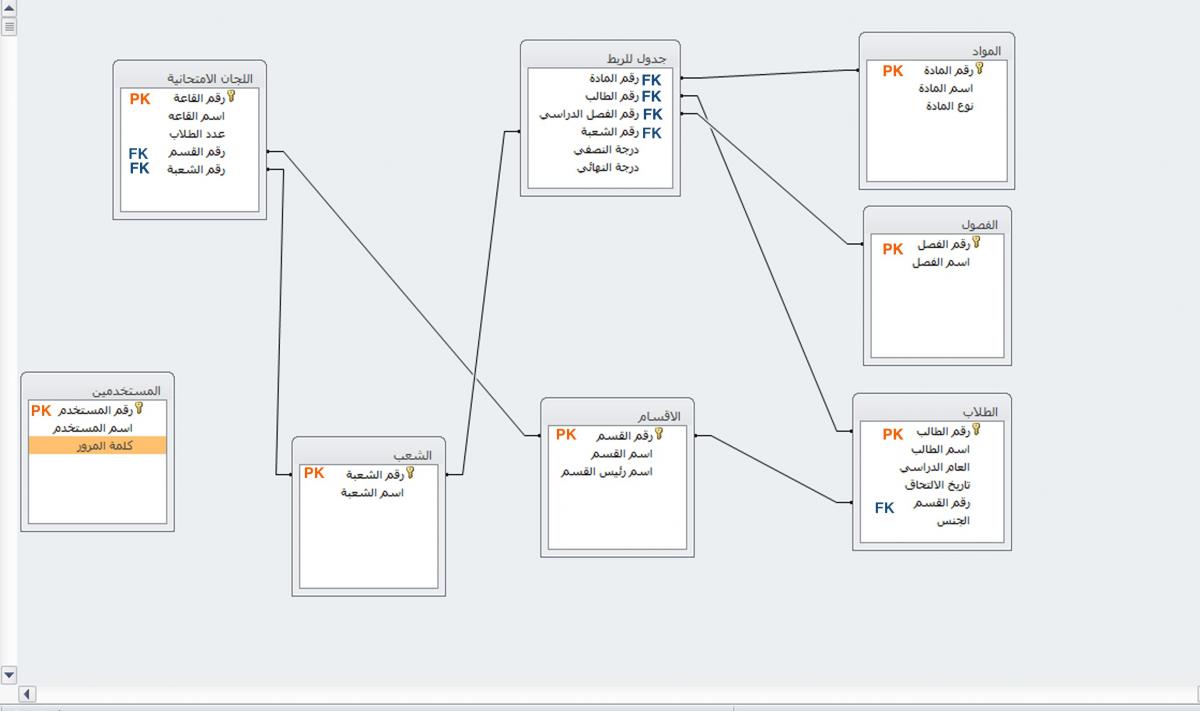This screenshot has height=711, width=1200.
Task: Select the highlighted كلمة المرور field
Action: click(x=98, y=446)
